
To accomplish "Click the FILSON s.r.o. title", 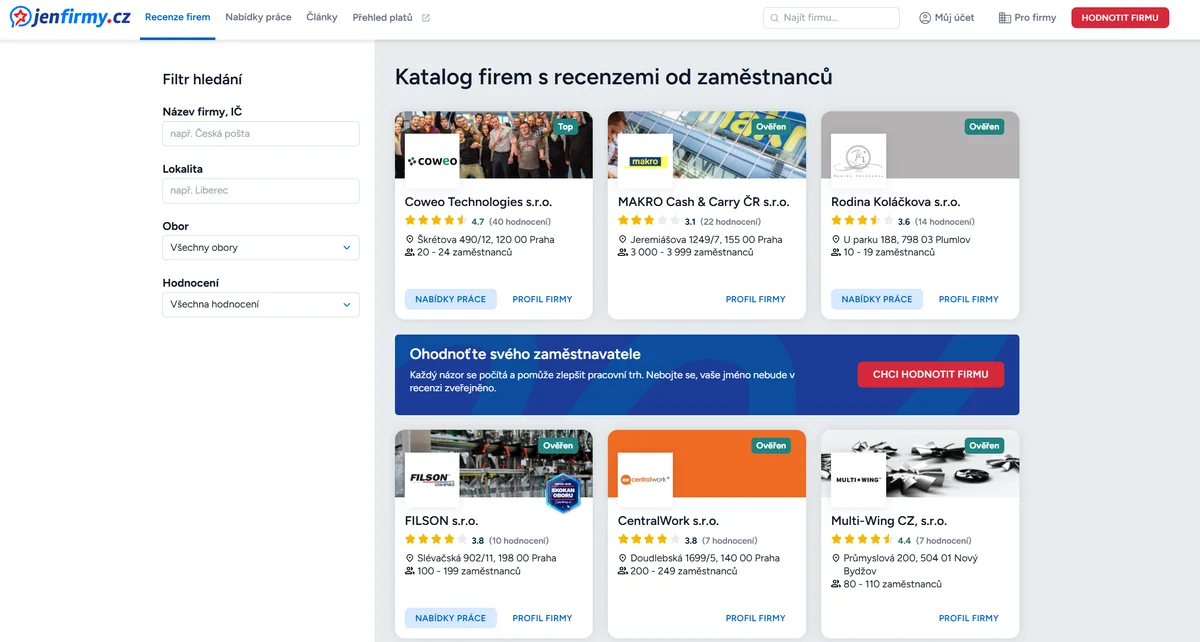I will pyautogui.click(x=442, y=521).
